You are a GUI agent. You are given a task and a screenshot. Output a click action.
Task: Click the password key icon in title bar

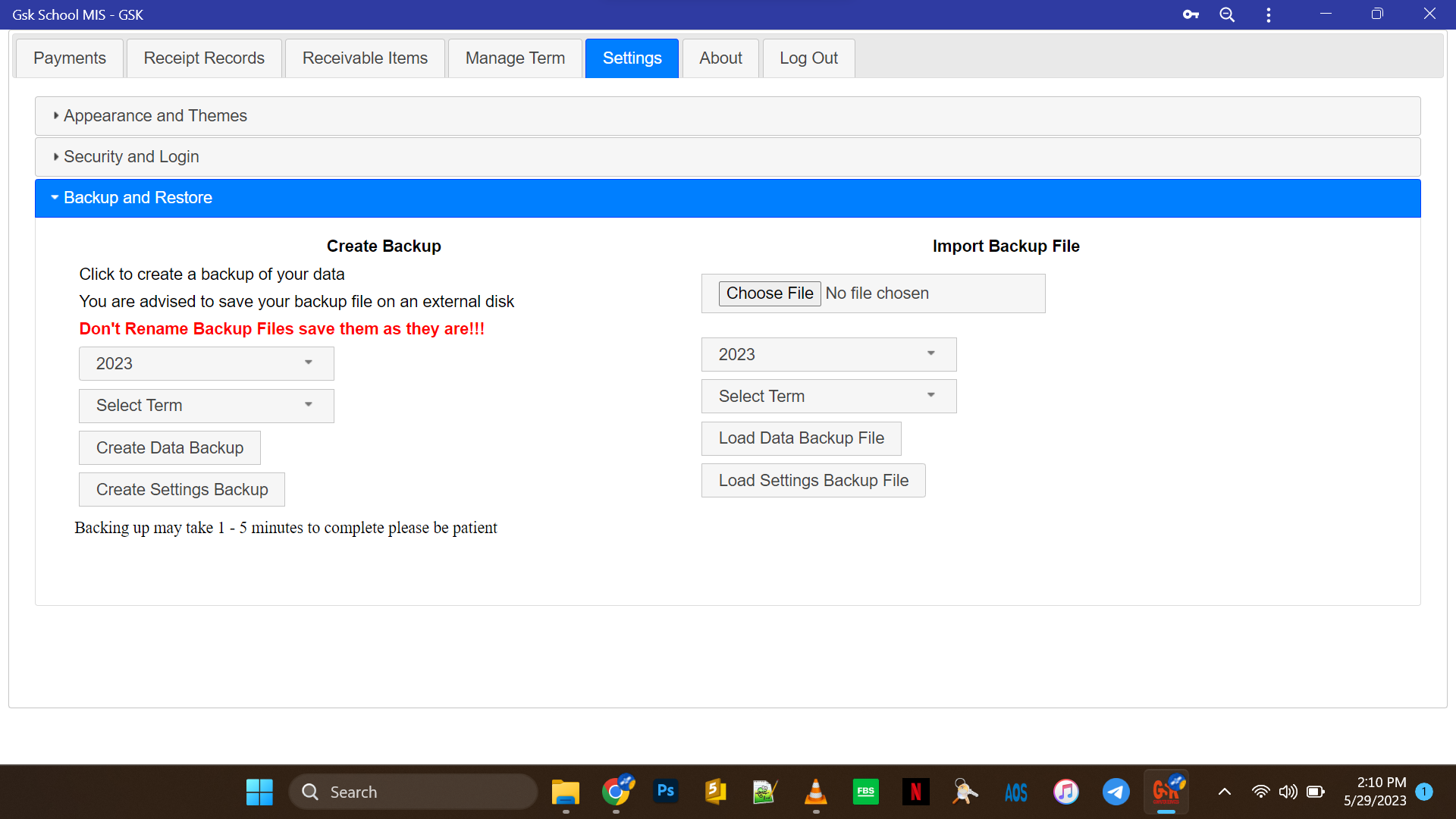point(1191,14)
